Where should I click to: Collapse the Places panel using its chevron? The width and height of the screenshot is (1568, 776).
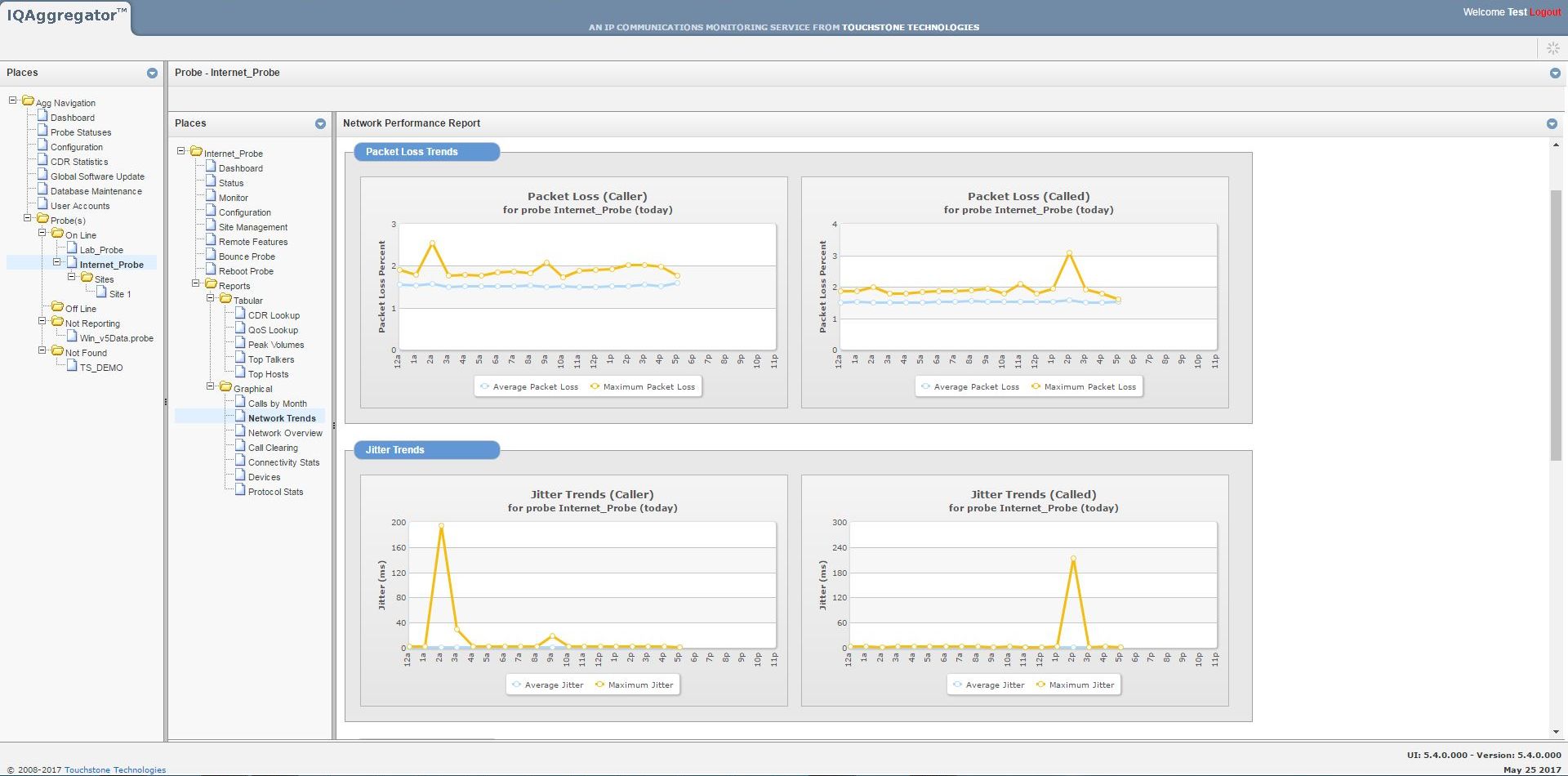point(151,73)
